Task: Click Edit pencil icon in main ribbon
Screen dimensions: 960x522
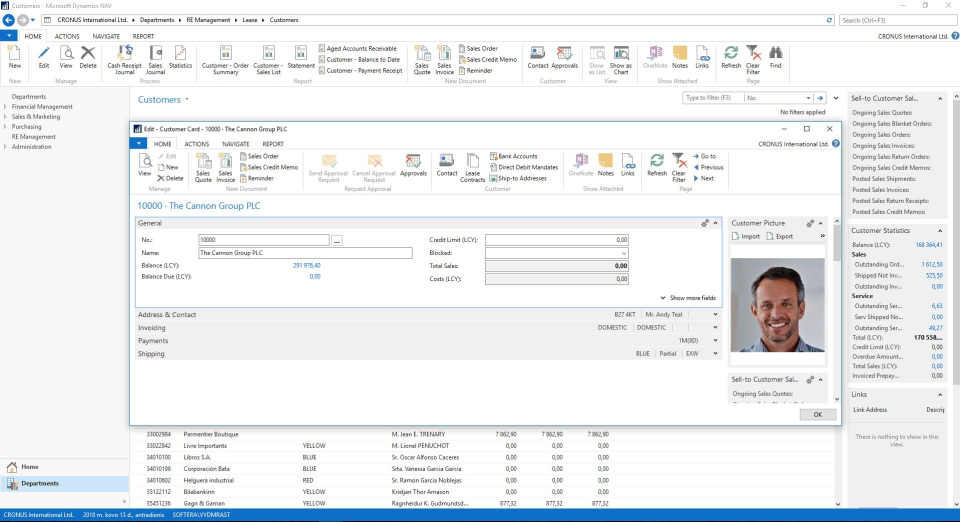Action: [x=43, y=58]
